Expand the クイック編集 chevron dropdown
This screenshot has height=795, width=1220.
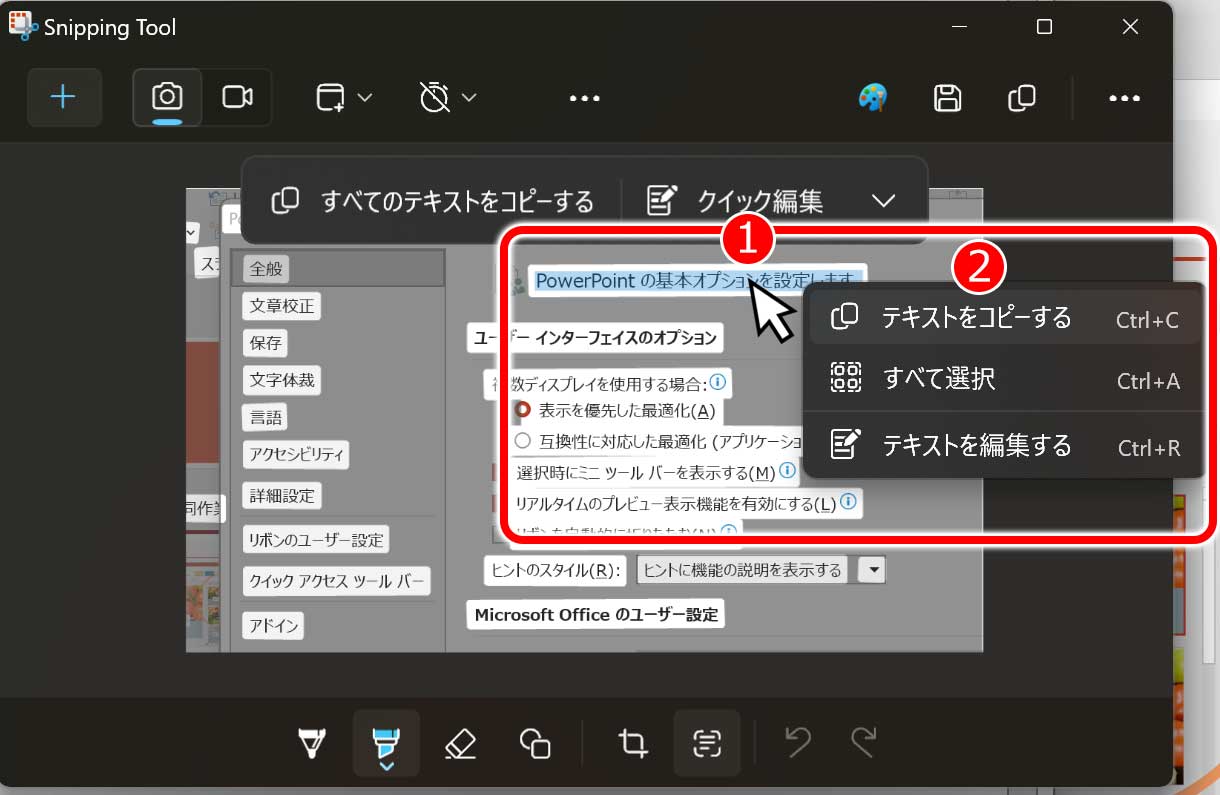[882, 201]
